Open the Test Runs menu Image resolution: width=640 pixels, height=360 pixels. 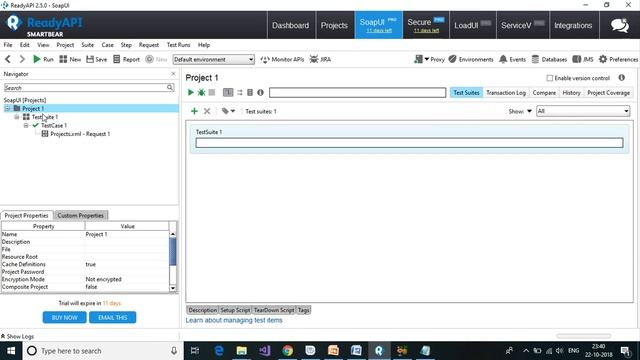[x=178, y=45]
